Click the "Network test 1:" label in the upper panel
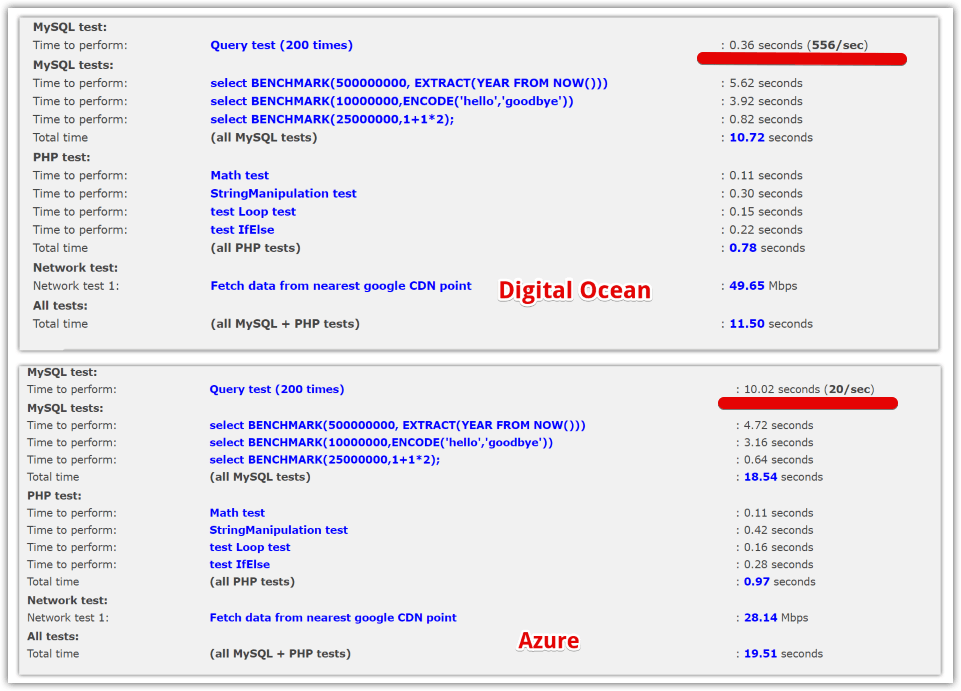 (76, 286)
